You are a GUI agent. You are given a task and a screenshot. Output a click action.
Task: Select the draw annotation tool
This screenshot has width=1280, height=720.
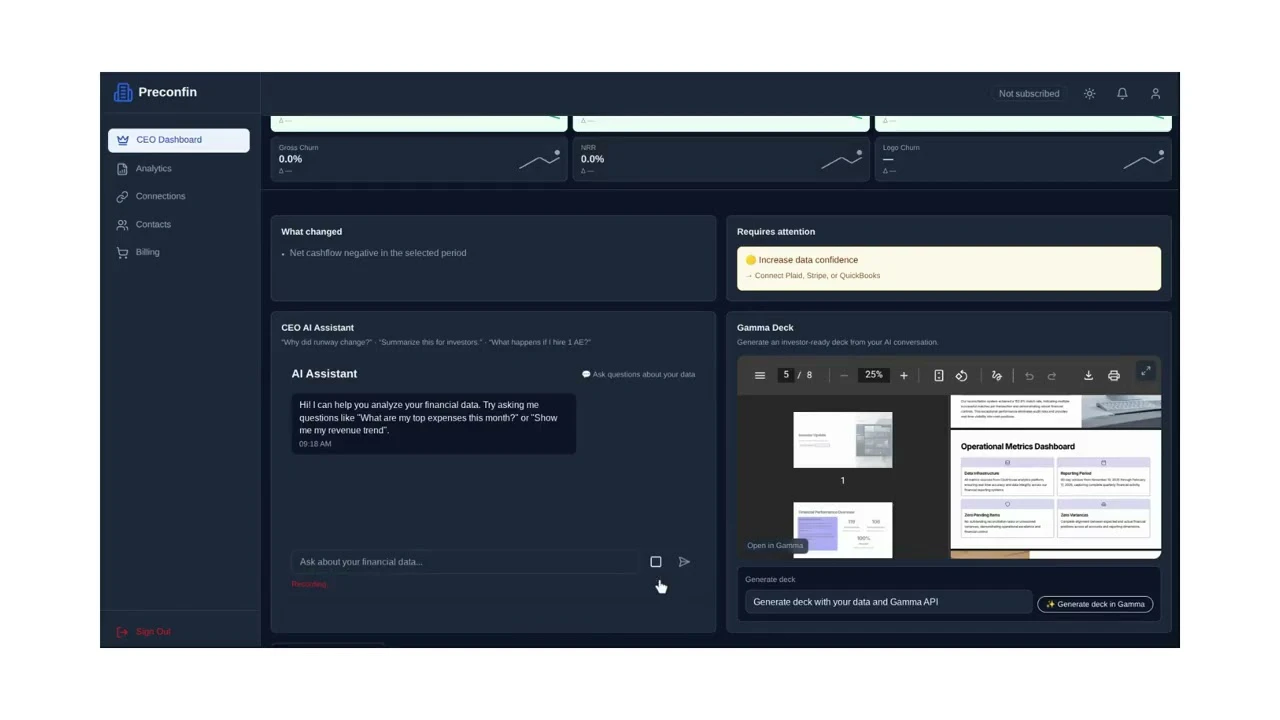996,375
